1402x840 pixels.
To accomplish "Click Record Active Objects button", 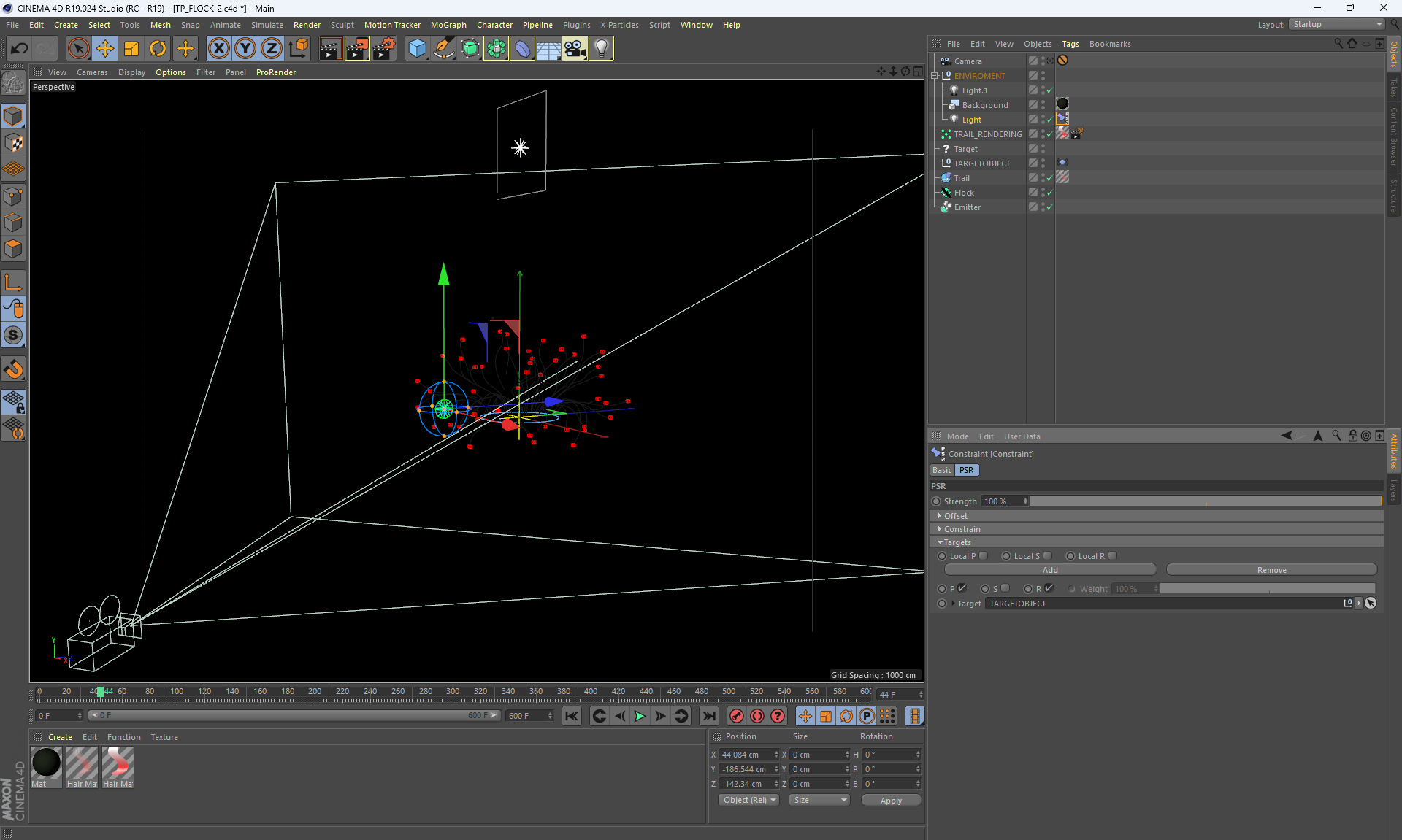I will (737, 717).
